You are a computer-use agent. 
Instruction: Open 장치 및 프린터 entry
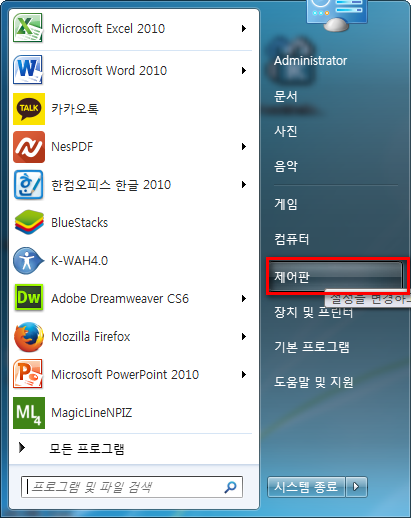313,312
